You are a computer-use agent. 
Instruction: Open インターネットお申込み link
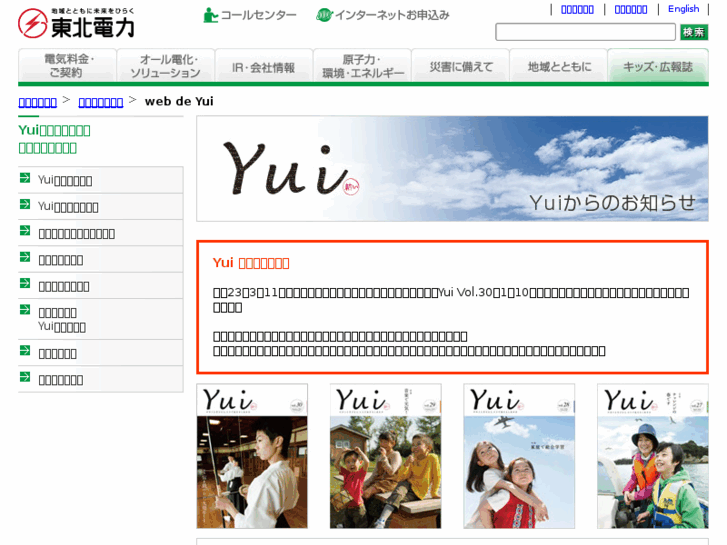[x=392, y=15]
